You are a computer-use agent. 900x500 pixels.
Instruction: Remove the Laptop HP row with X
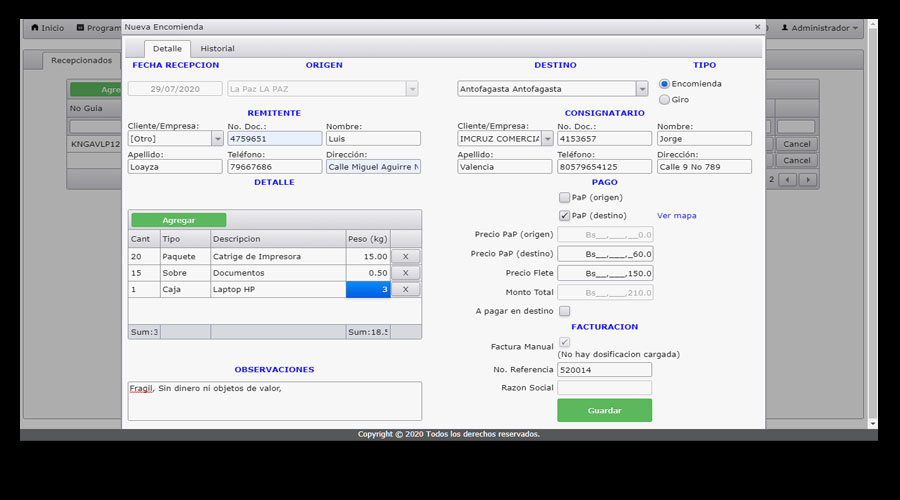[x=405, y=289]
